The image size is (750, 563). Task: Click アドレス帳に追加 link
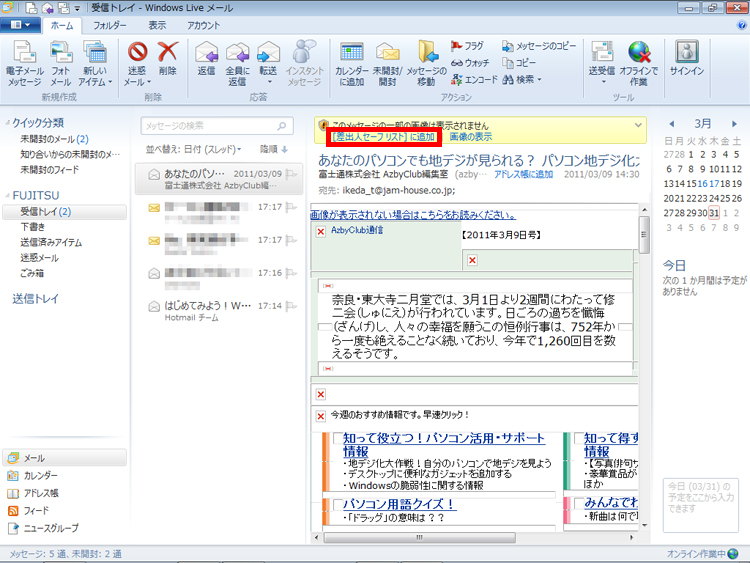pyautogui.click(x=523, y=174)
